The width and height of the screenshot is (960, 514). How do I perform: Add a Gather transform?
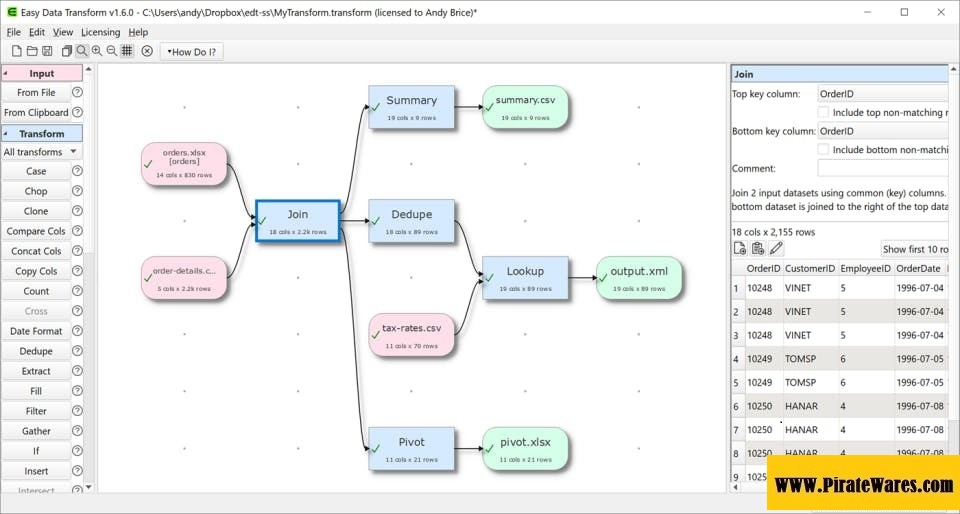(36, 431)
